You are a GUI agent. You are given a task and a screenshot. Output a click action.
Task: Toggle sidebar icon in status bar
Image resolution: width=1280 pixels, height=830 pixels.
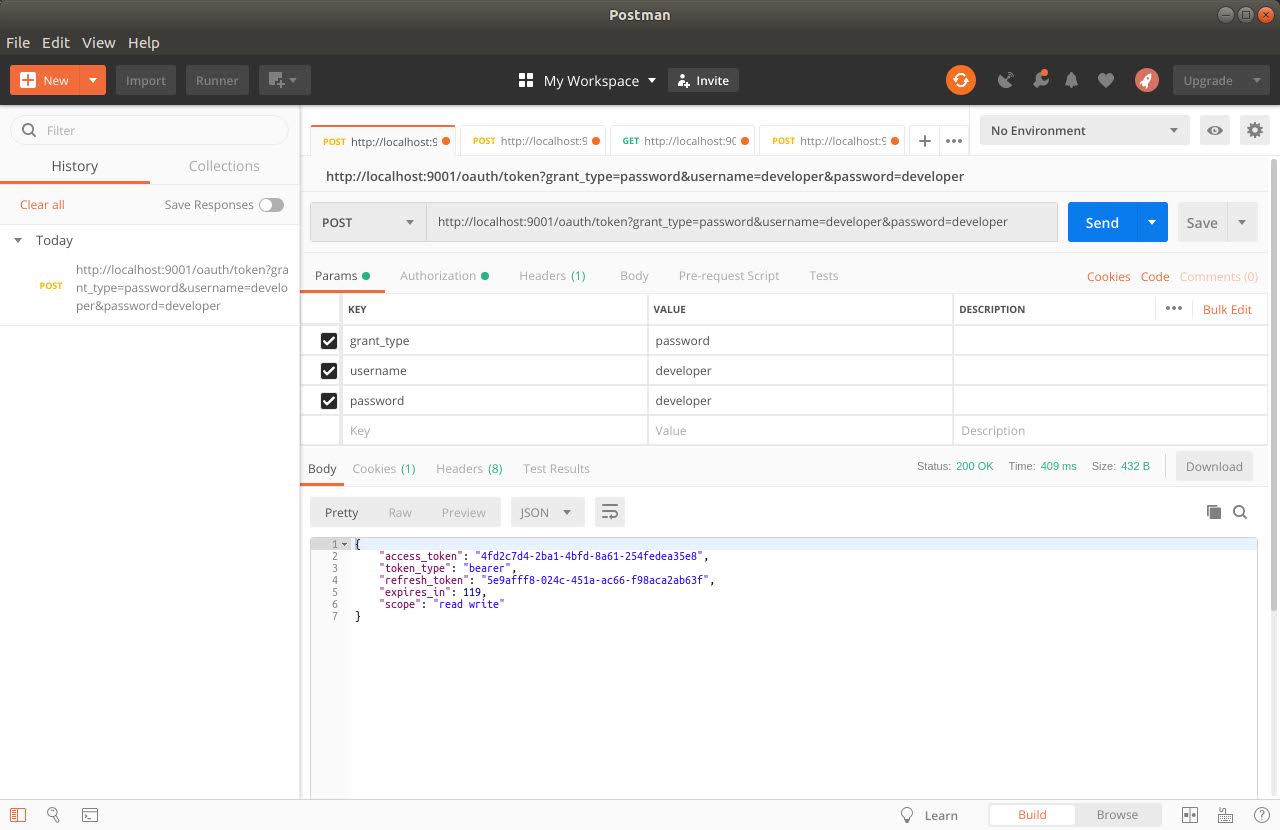pyautogui.click(x=18, y=815)
